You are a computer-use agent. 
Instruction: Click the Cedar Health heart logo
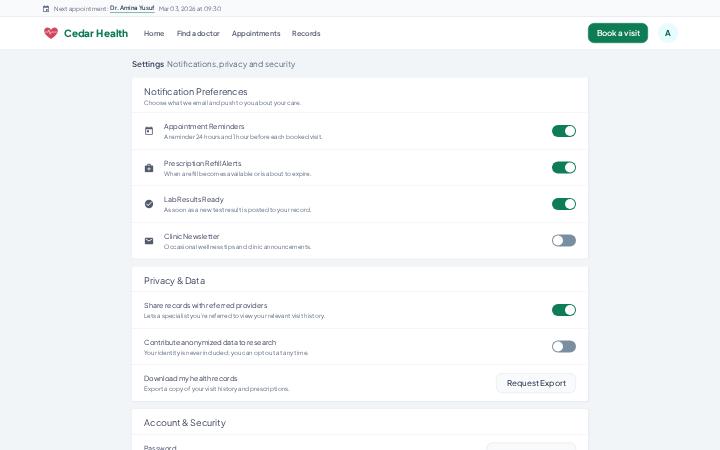pos(51,33)
